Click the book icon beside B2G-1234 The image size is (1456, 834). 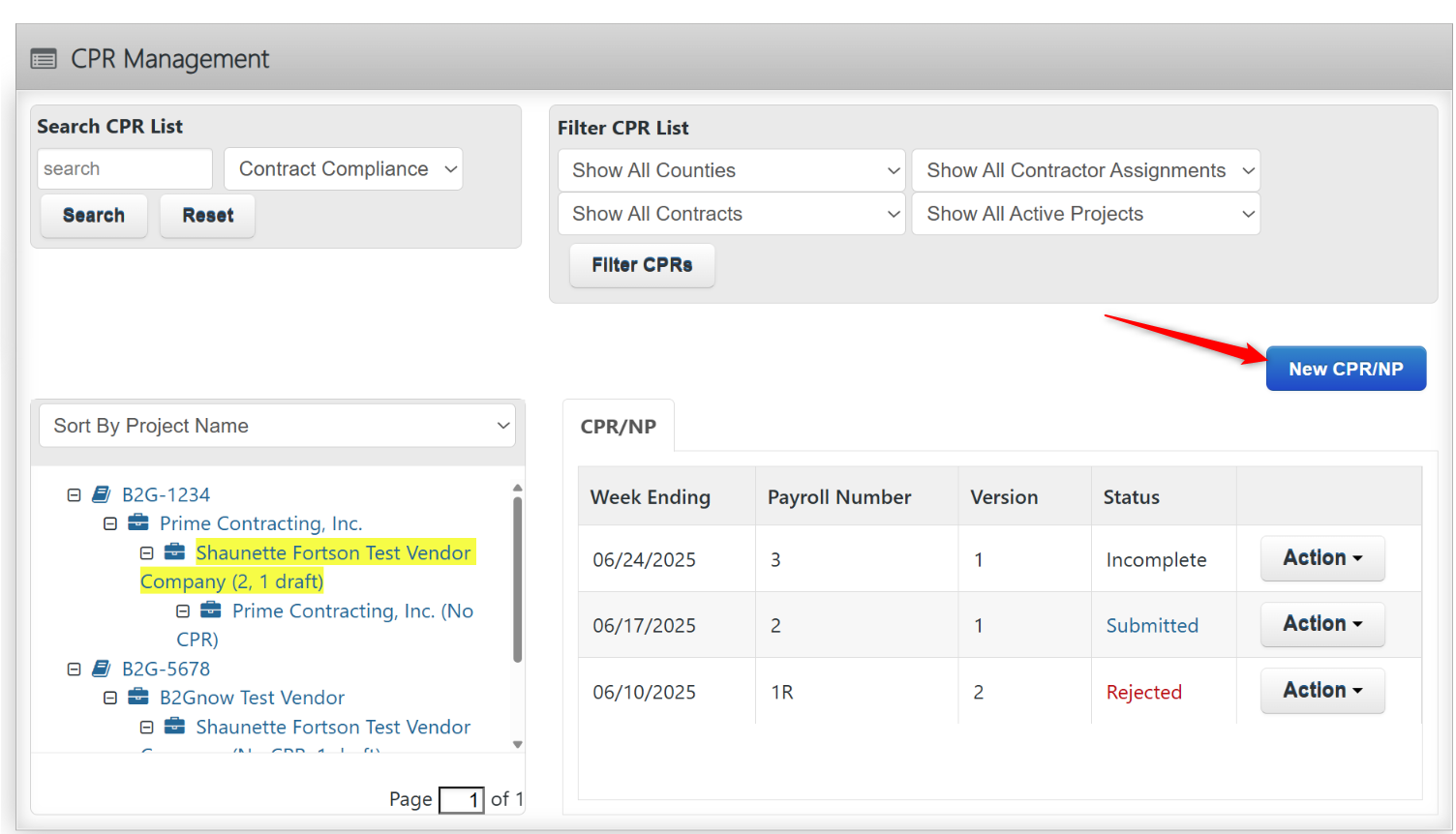(x=101, y=493)
